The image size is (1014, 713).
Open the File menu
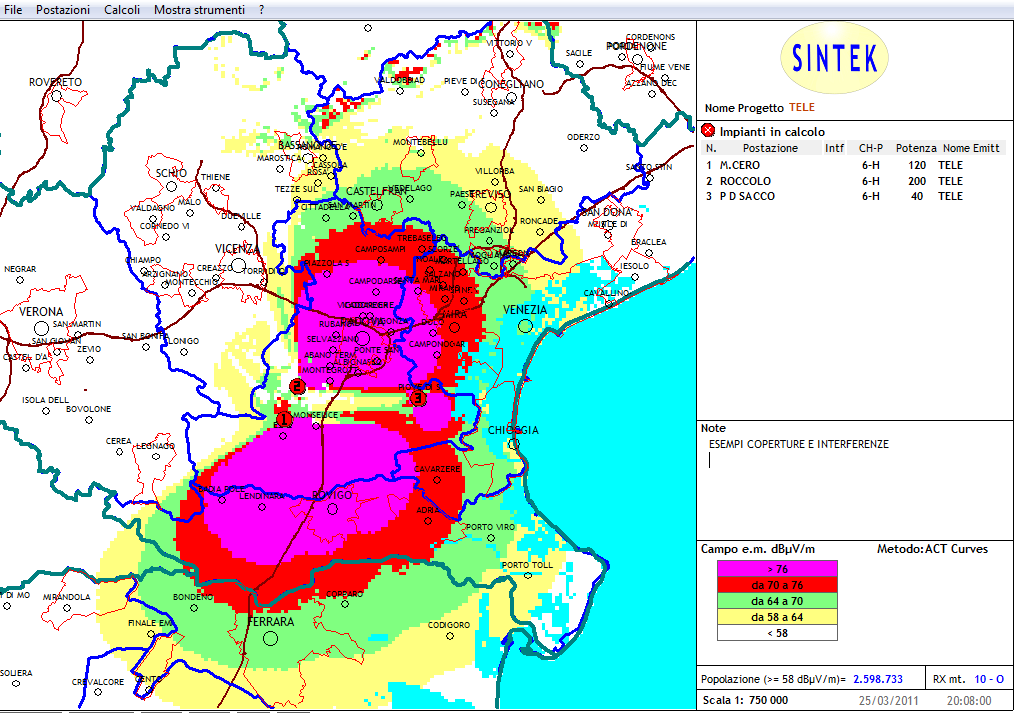14,9
